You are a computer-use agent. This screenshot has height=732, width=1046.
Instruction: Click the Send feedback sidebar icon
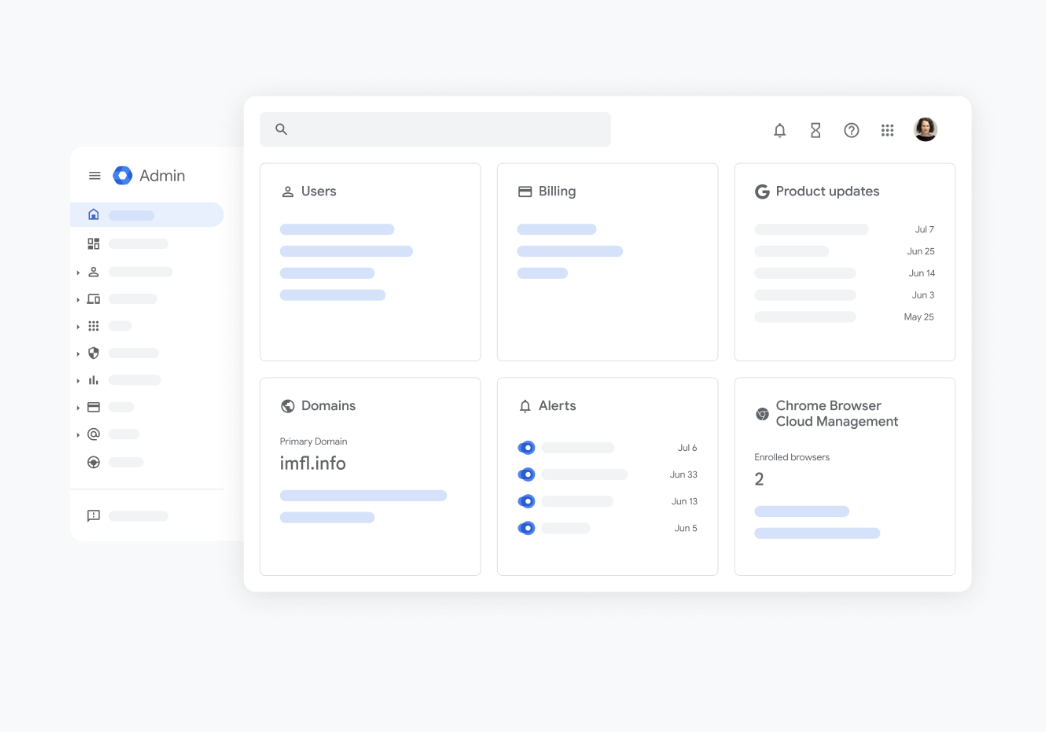[94, 516]
